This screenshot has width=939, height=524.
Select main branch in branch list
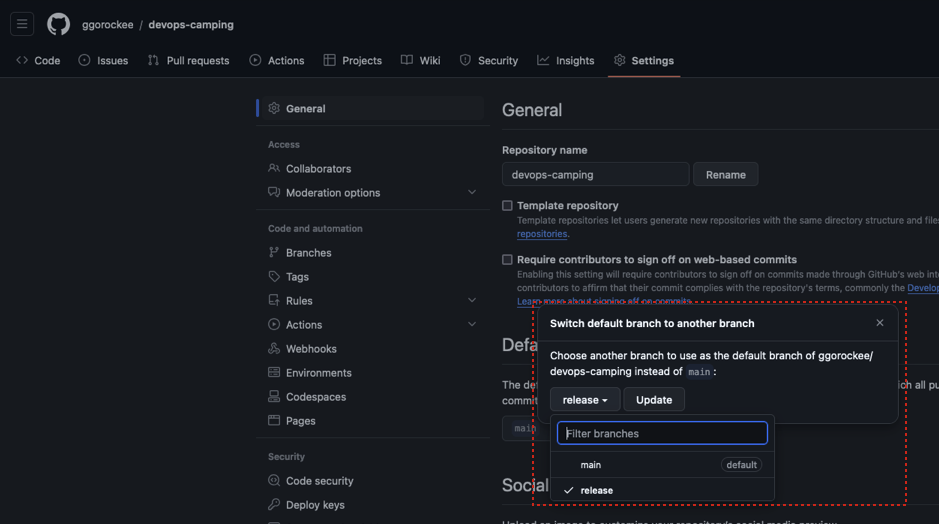click(x=662, y=465)
